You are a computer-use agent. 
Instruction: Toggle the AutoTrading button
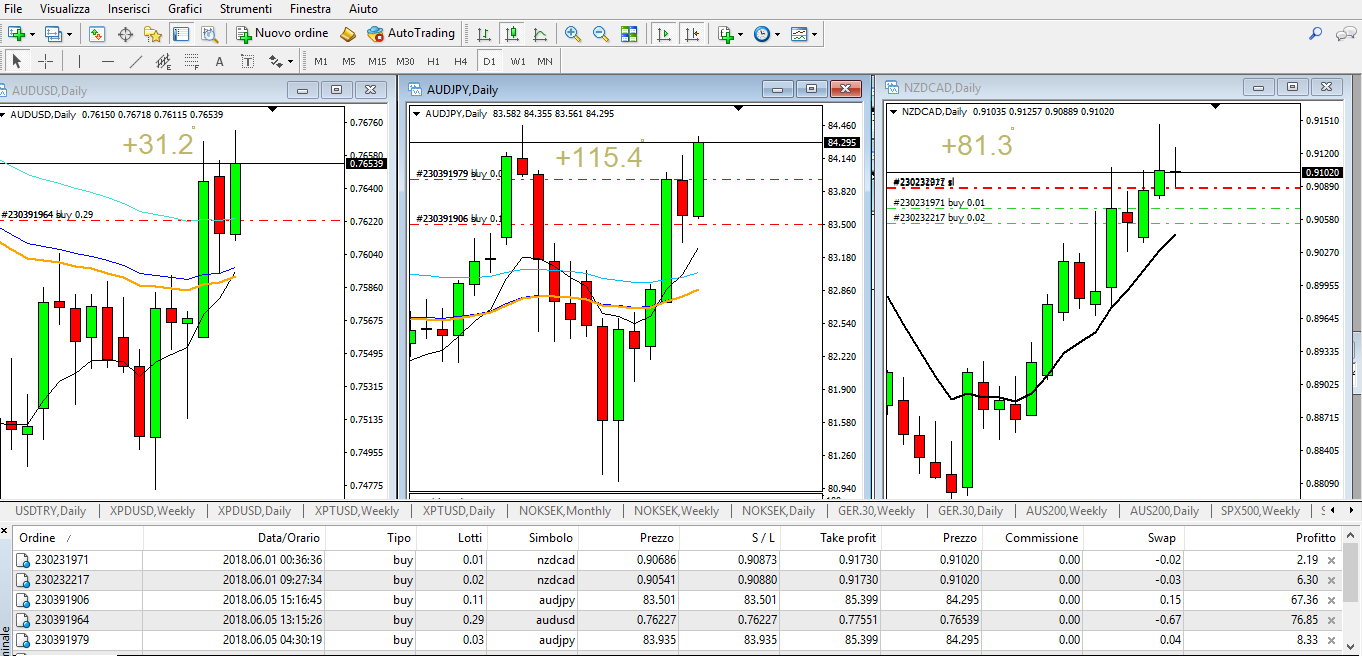(411, 34)
